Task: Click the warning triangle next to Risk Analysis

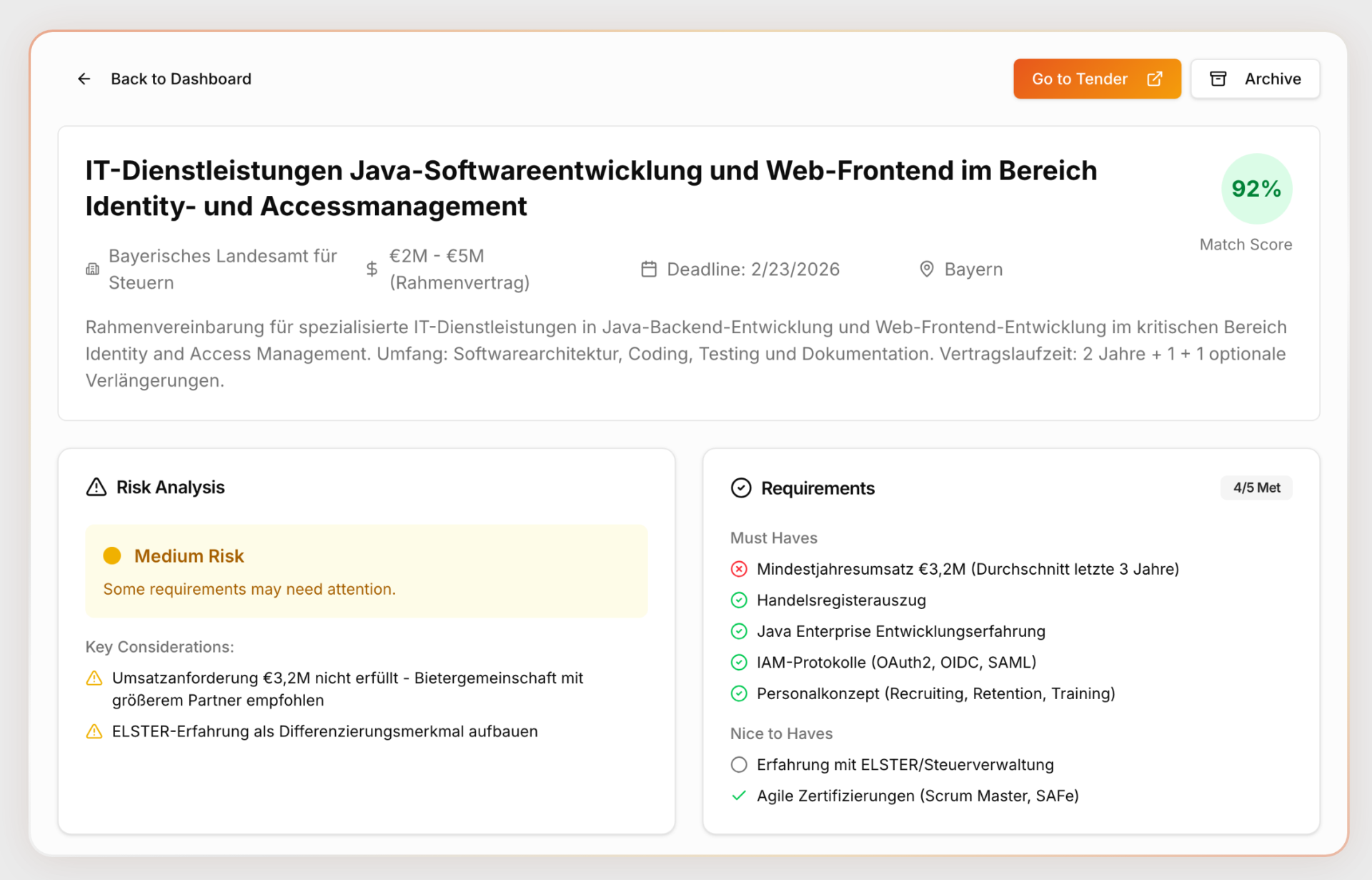Action: (x=96, y=488)
